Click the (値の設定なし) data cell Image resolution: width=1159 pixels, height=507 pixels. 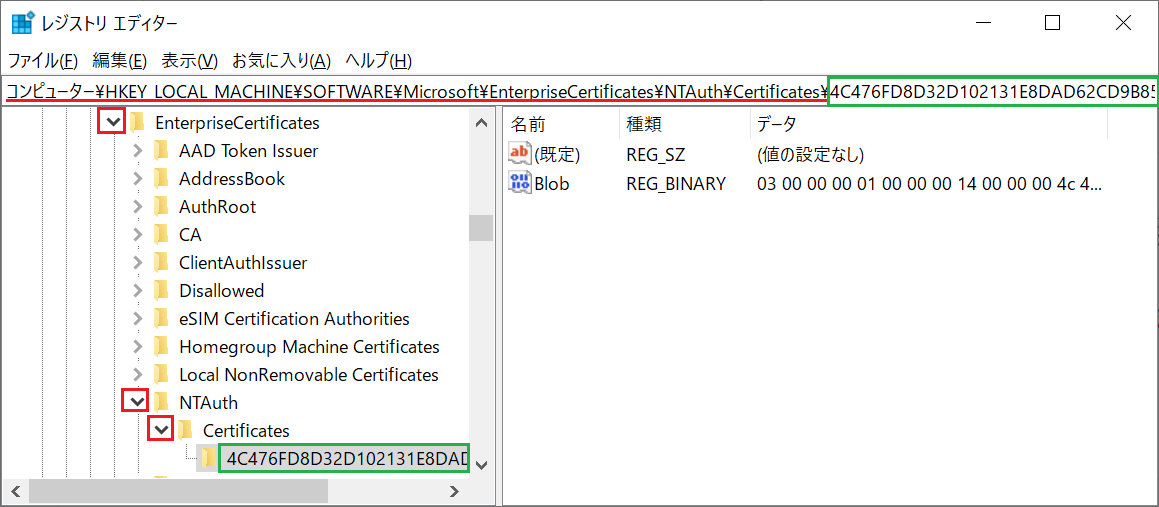point(811,155)
